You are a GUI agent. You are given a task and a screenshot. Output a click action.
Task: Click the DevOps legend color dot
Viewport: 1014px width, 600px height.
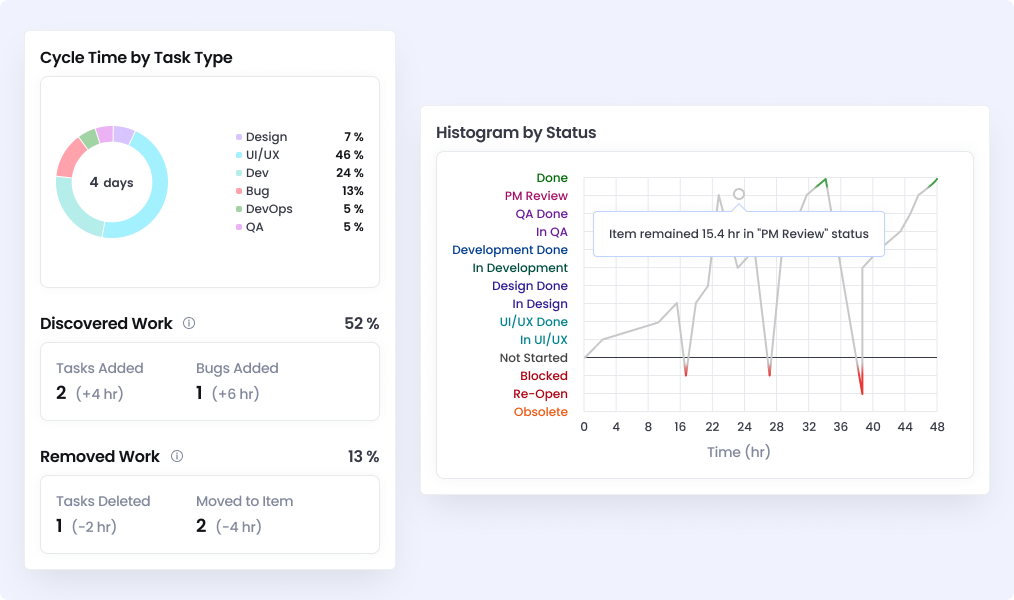[x=238, y=209]
